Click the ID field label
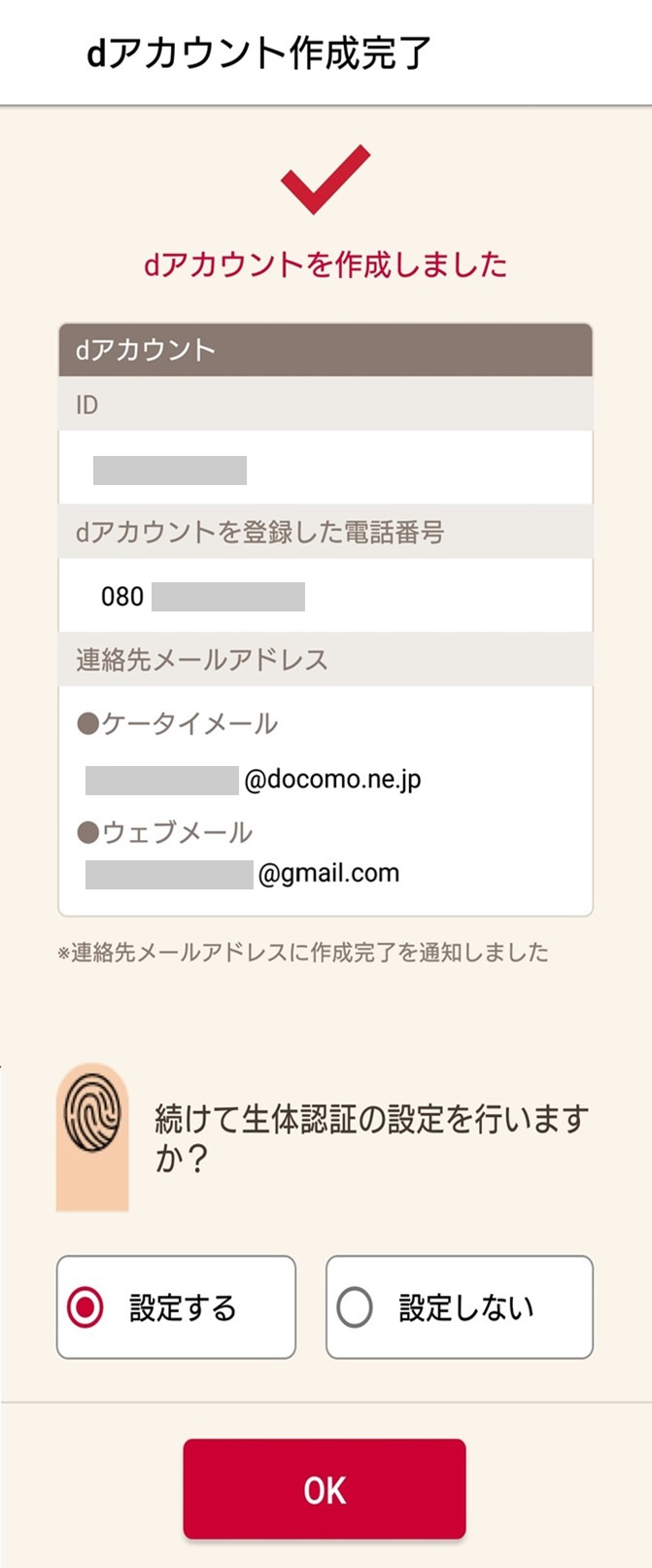Viewport: 652px width, 1568px height. point(326,404)
